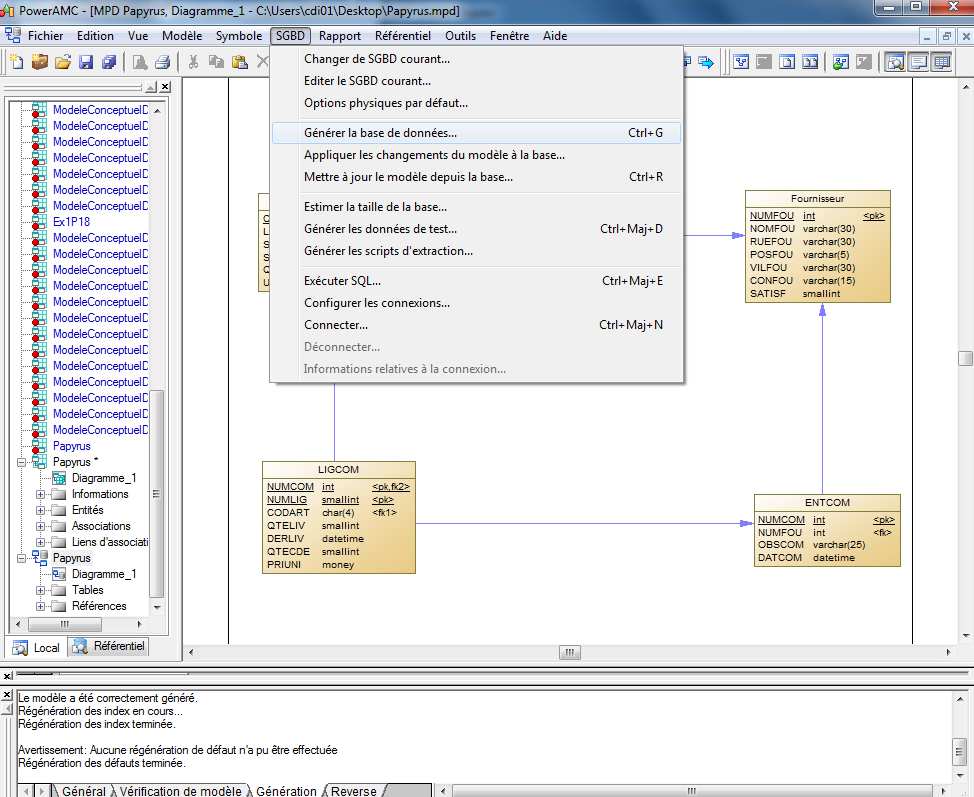The image size is (974, 797).
Task: Toggle the output window toolbar button
Action: point(917,62)
